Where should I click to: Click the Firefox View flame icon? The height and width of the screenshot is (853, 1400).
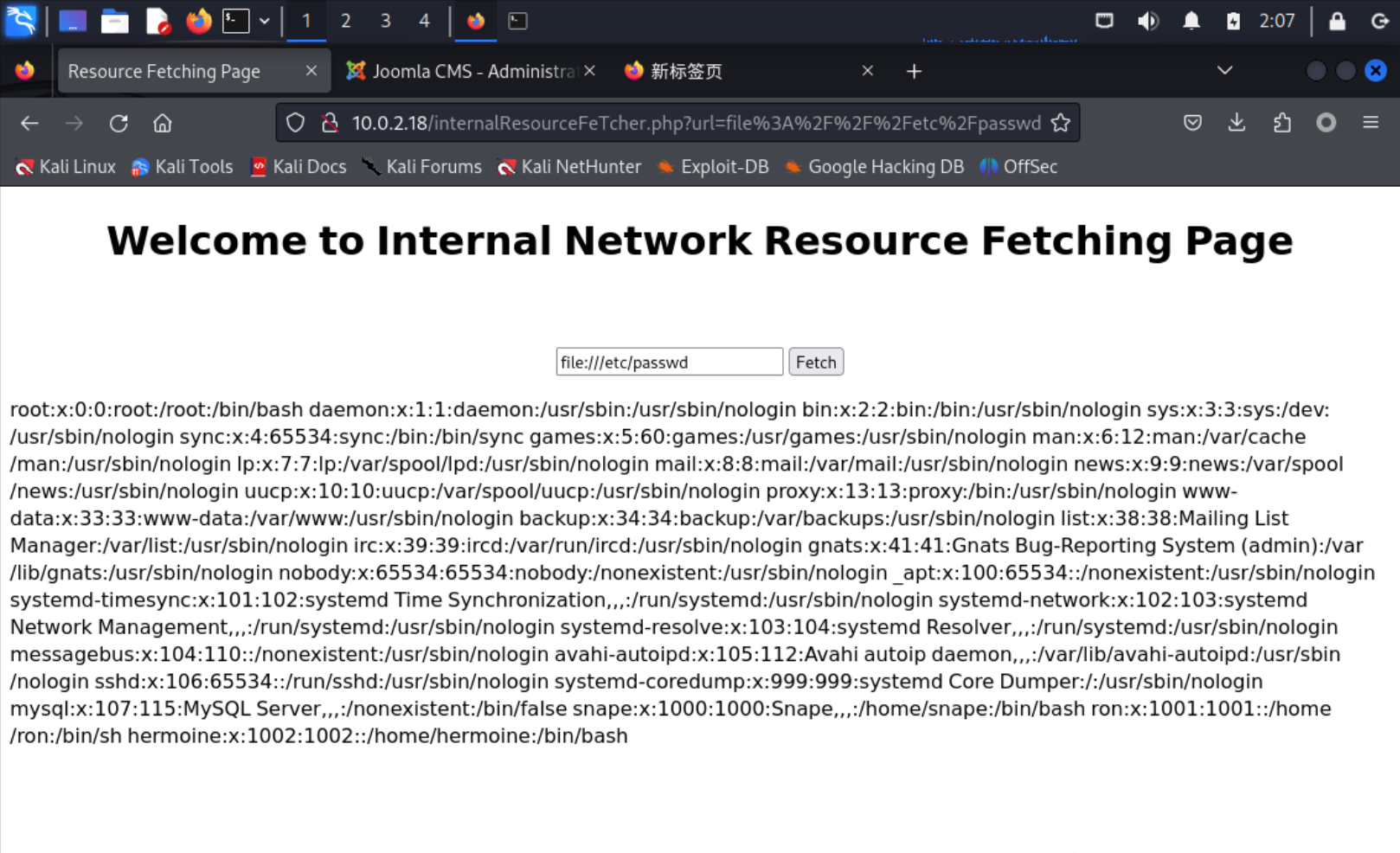24,71
